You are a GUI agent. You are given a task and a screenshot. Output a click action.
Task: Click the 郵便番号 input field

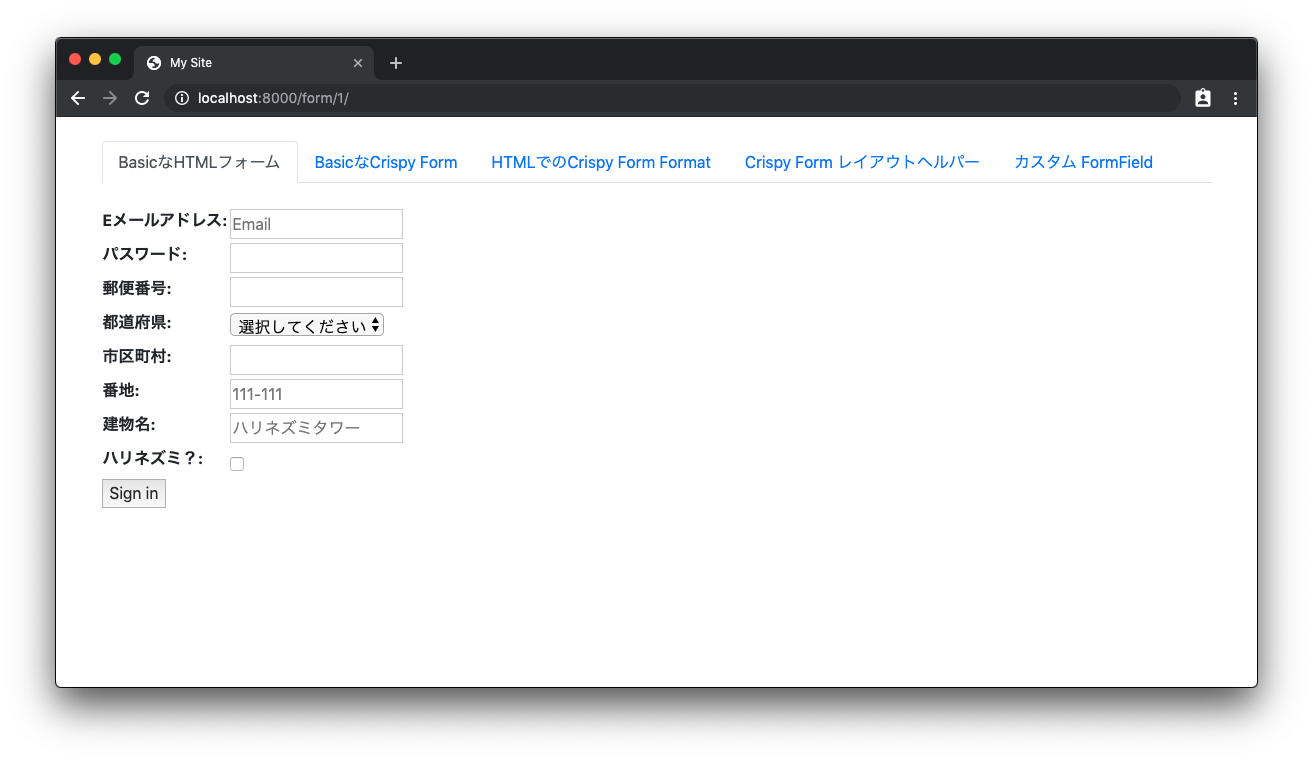pos(316,291)
